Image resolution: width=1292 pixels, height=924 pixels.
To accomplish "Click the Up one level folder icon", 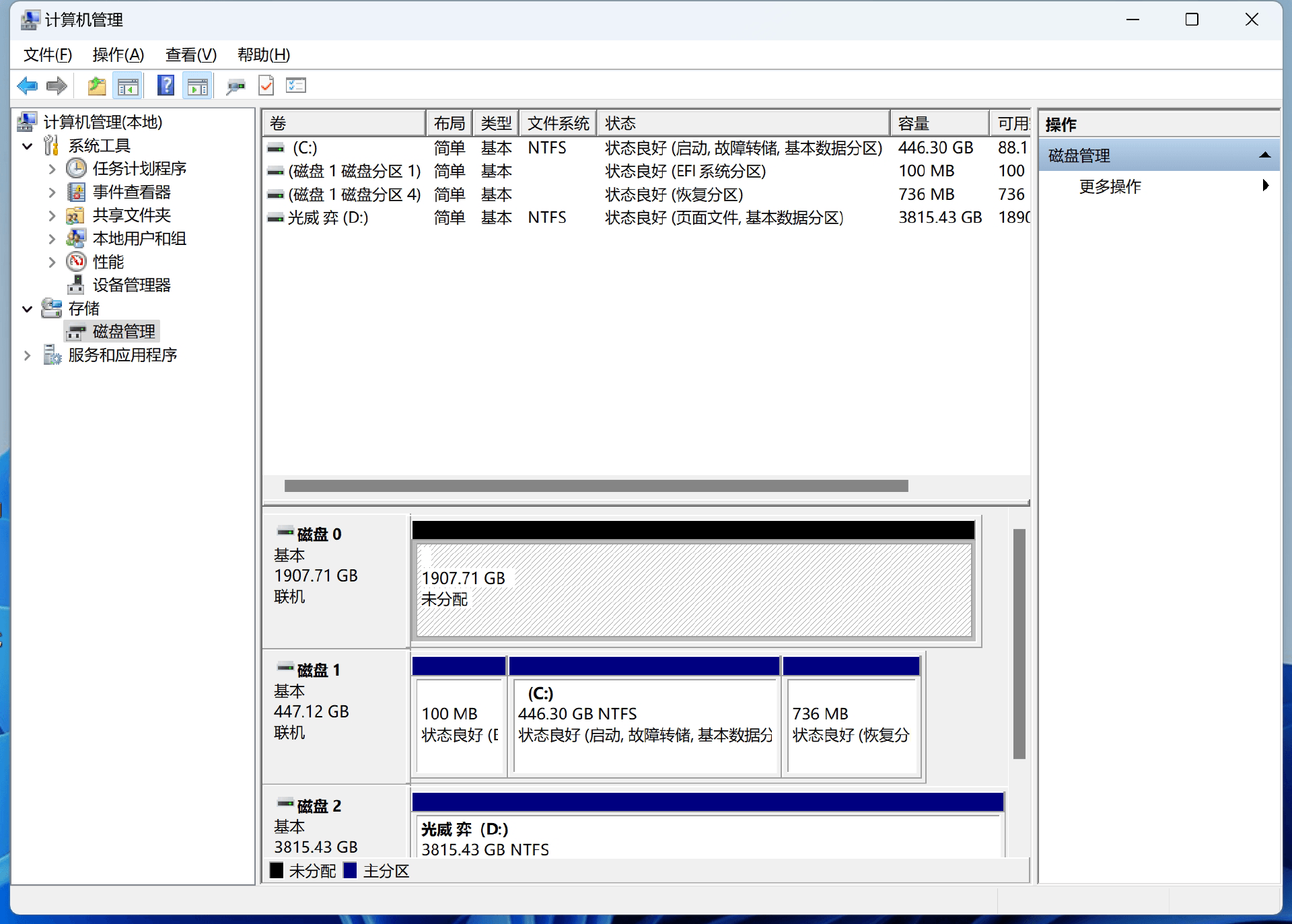I will (x=97, y=85).
